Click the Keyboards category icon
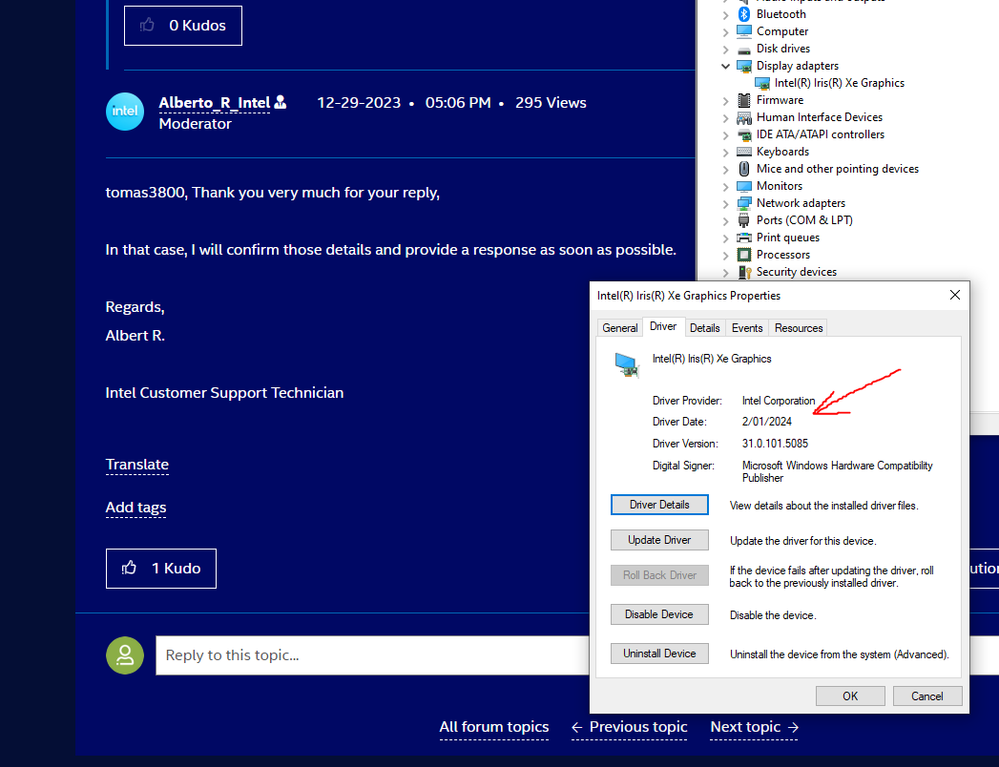Image resolution: width=999 pixels, height=767 pixels. pyautogui.click(x=744, y=152)
